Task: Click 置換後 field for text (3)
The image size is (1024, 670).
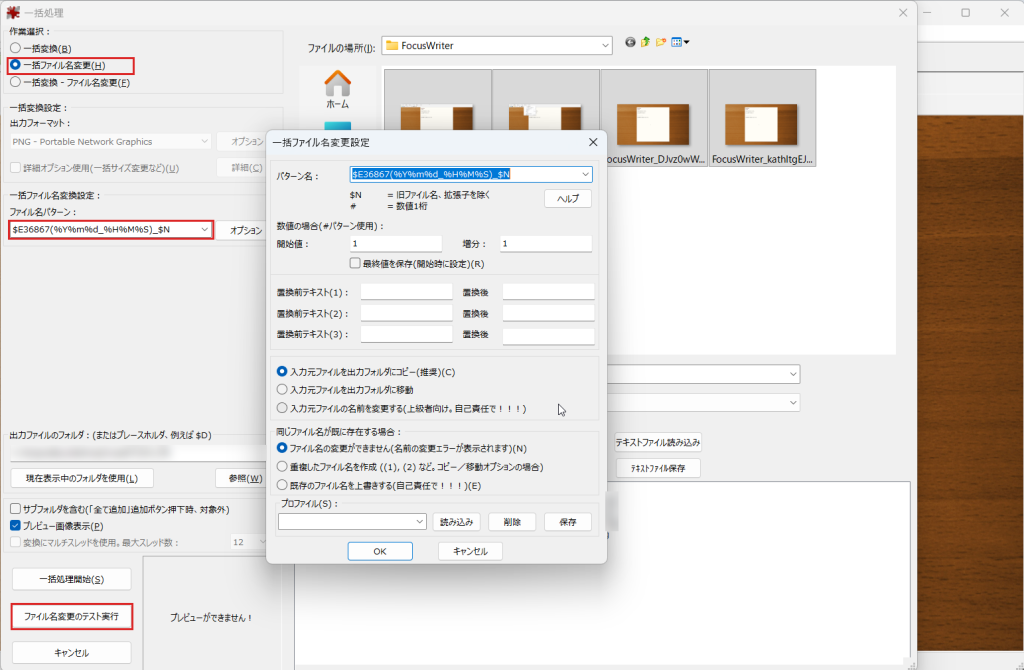Action: [x=549, y=334]
